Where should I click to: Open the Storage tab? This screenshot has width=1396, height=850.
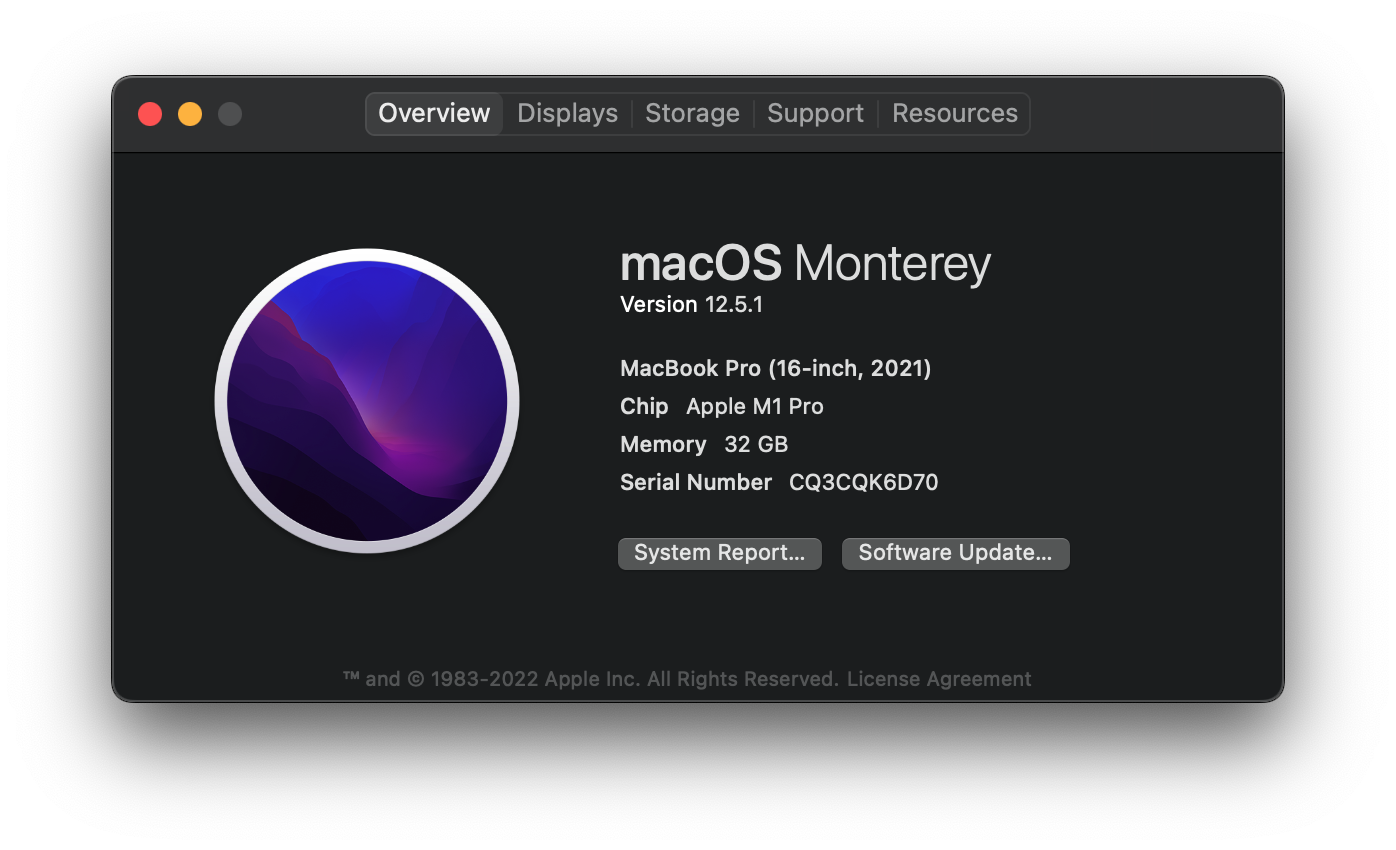click(x=692, y=113)
